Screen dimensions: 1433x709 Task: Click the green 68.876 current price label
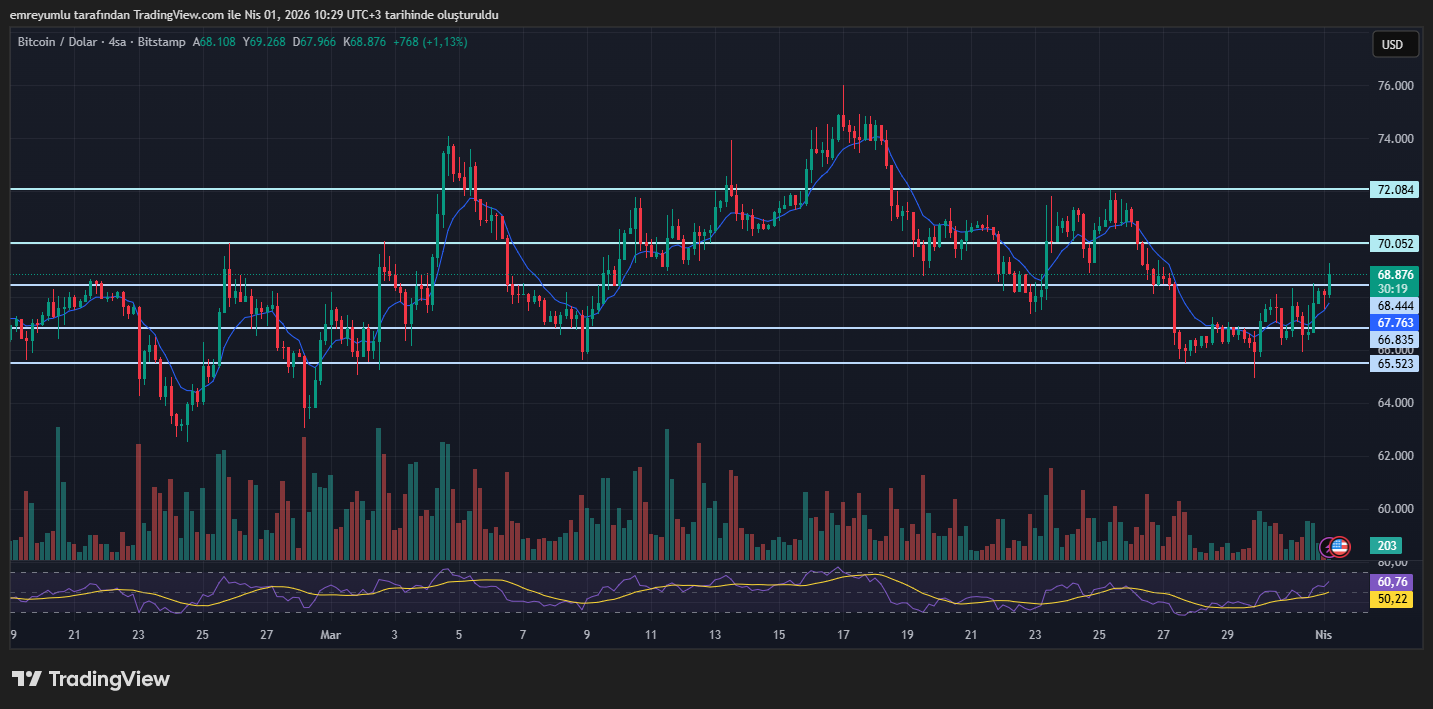tap(1394, 274)
